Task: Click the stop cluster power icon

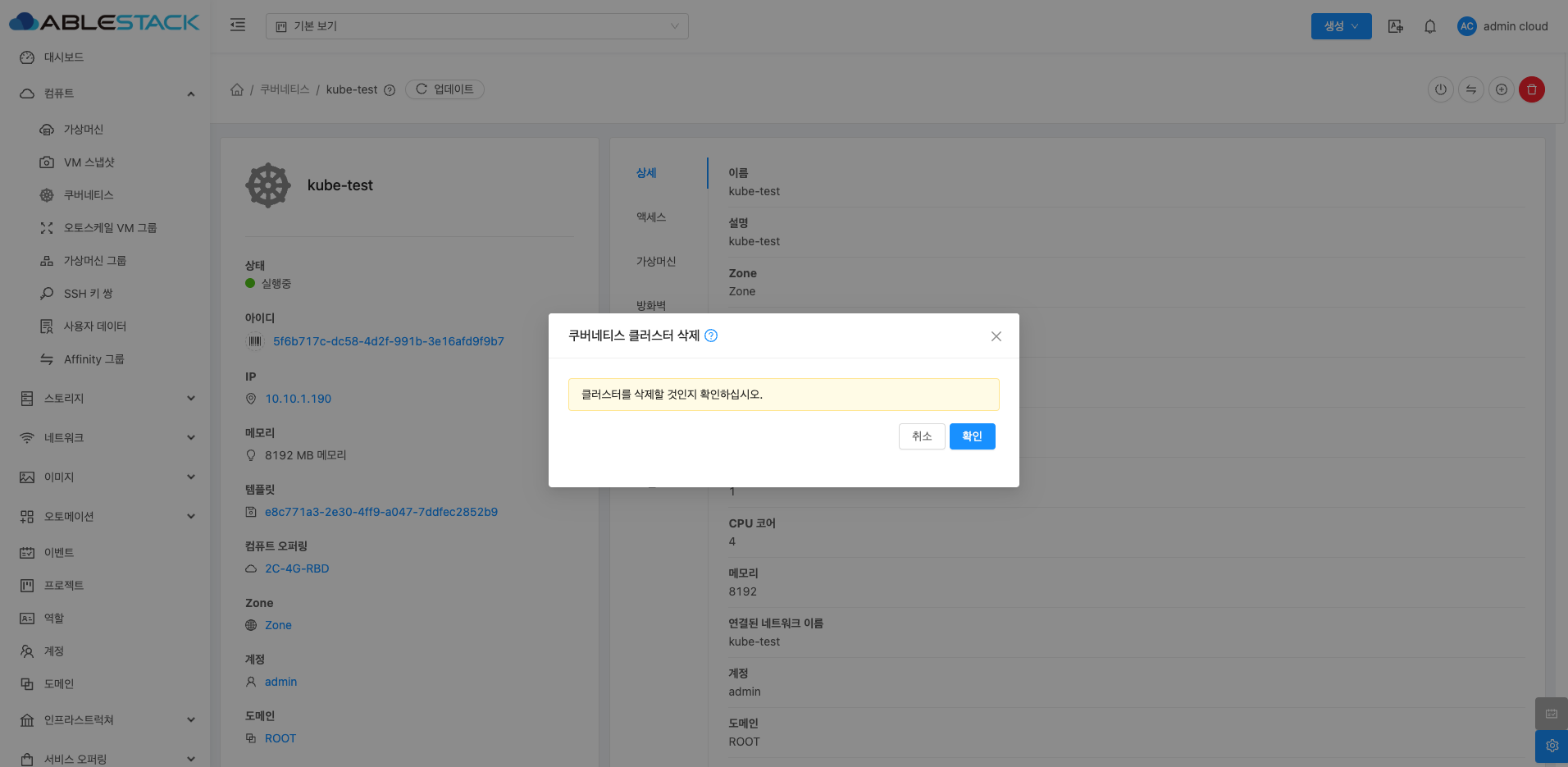Action: point(1440,89)
